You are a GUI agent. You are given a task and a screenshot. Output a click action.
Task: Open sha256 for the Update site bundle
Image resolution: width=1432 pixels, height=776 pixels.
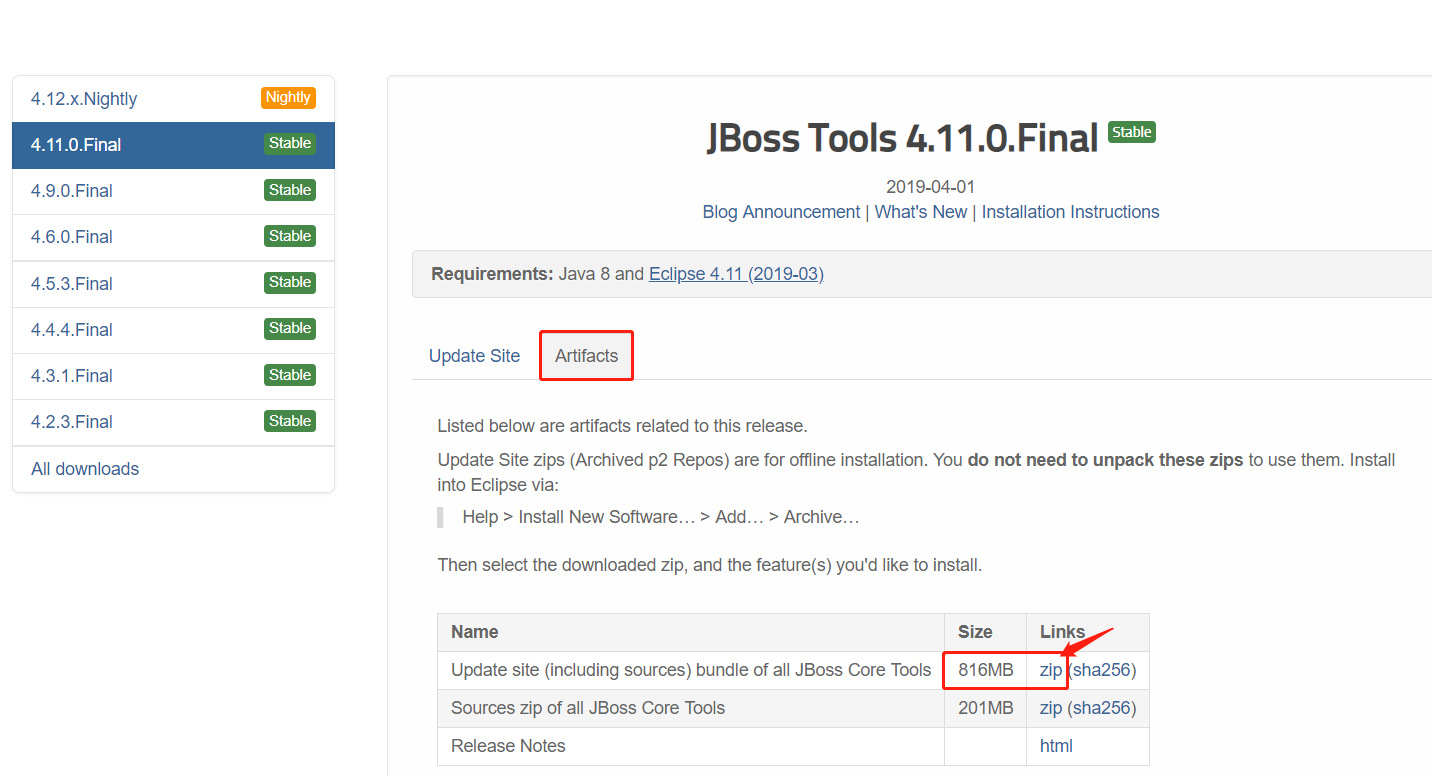click(x=1101, y=670)
